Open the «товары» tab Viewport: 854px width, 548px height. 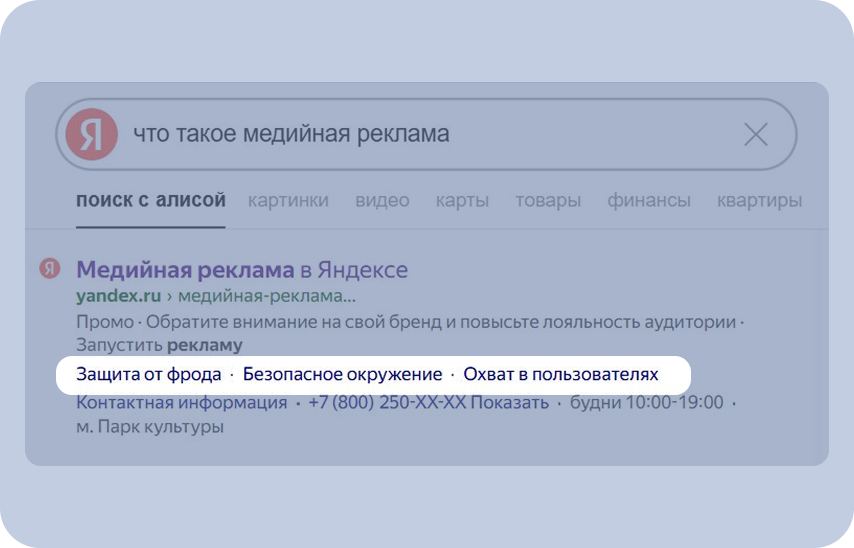pyautogui.click(x=548, y=200)
